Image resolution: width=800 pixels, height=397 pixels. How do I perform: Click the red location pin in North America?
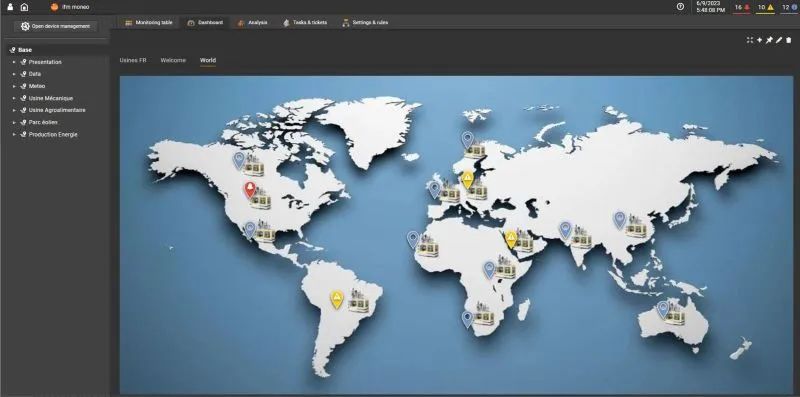pos(249,189)
